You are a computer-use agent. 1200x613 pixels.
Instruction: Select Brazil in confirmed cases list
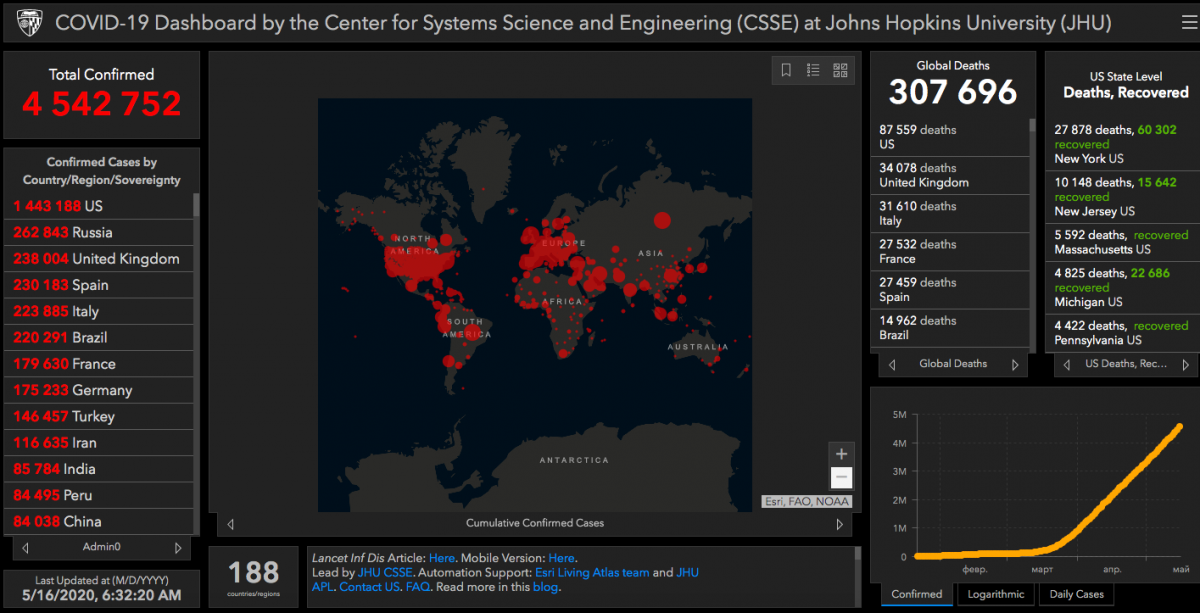click(x=98, y=337)
